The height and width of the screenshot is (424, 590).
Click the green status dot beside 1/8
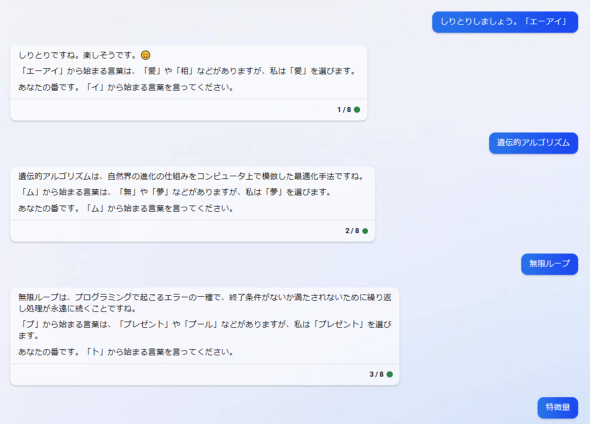point(357,109)
